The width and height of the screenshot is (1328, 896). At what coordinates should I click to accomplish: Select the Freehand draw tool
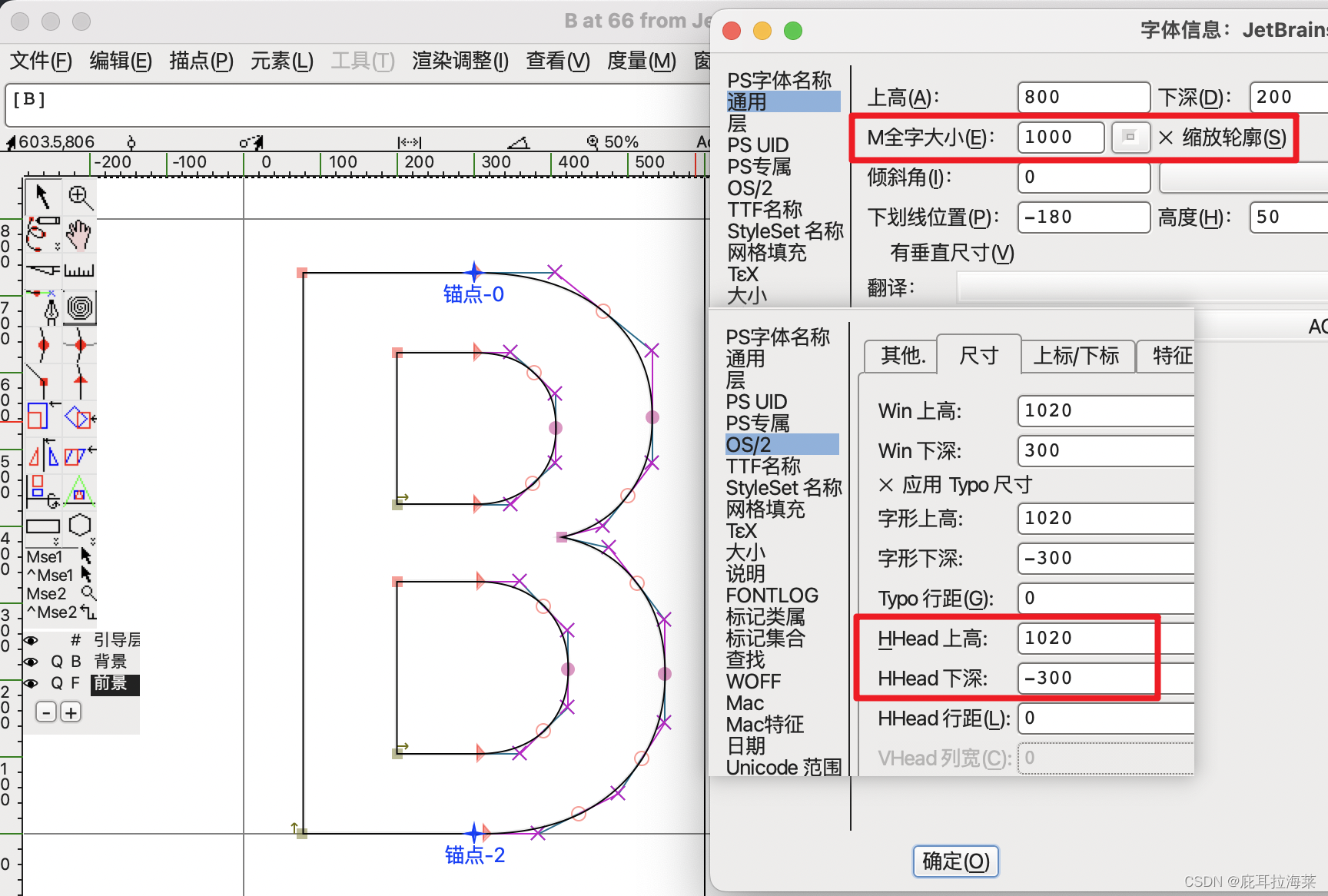(42, 234)
